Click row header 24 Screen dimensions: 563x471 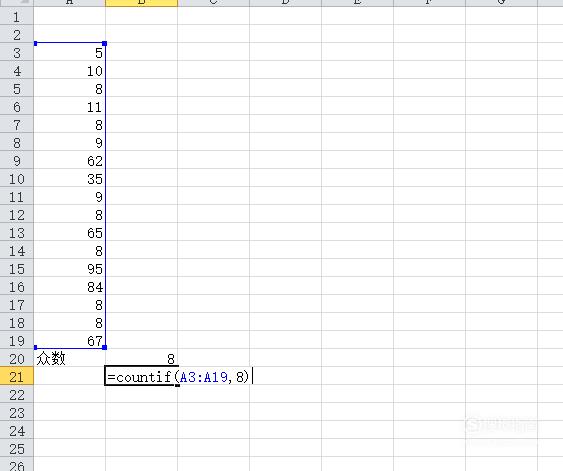(x=17, y=430)
